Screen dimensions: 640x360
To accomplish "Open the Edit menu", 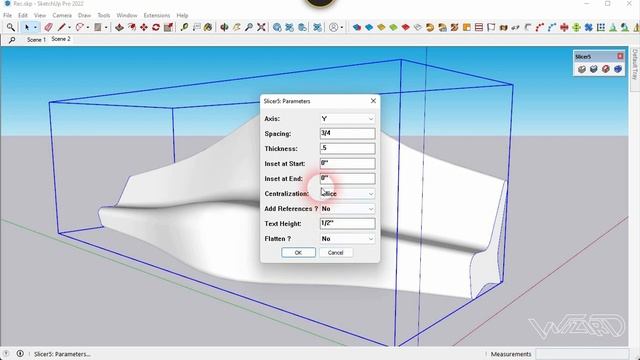I will point(23,15).
